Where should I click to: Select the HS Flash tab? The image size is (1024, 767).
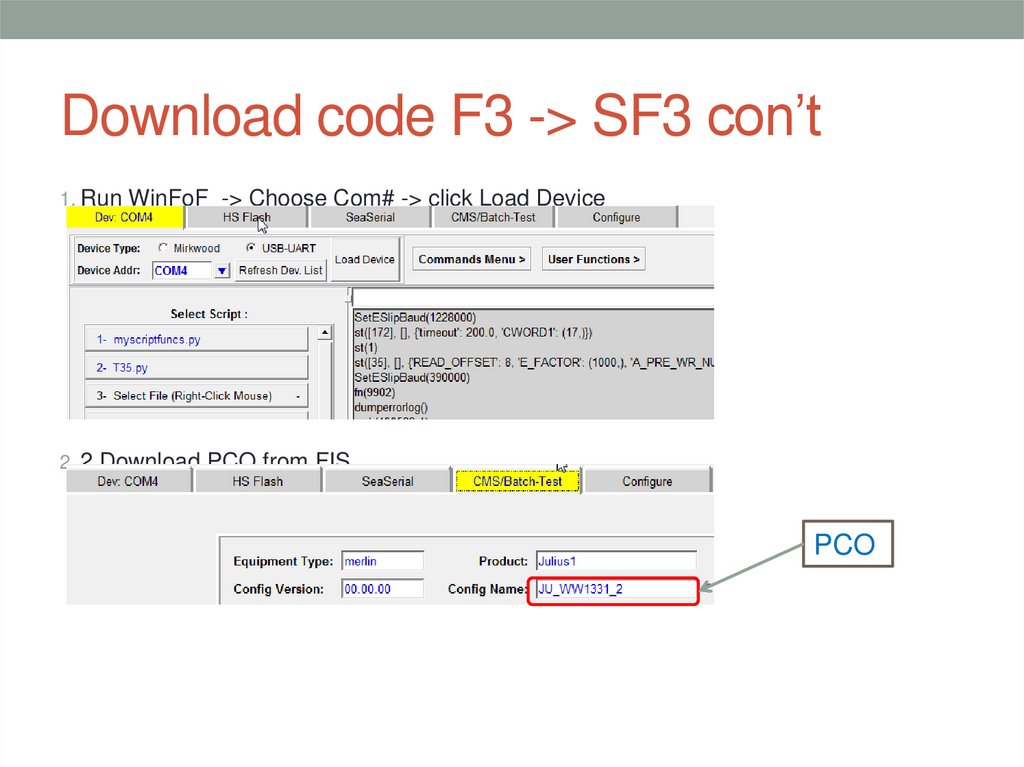pyautogui.click(x=245, y=216)
